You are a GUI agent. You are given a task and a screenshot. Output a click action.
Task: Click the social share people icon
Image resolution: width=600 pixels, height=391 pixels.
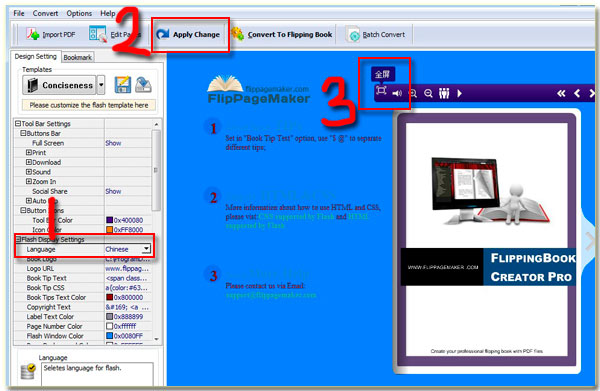click(444, 93)
